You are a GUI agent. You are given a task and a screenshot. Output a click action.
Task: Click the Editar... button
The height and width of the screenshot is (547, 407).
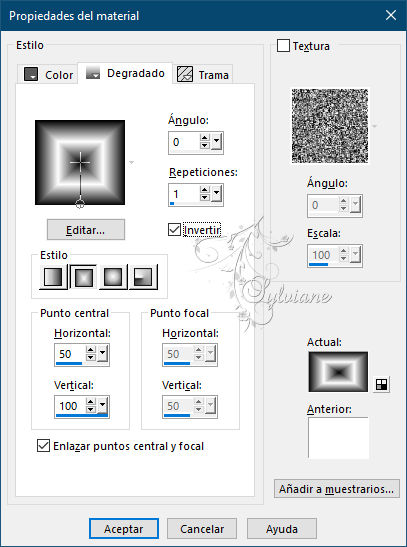86,230
